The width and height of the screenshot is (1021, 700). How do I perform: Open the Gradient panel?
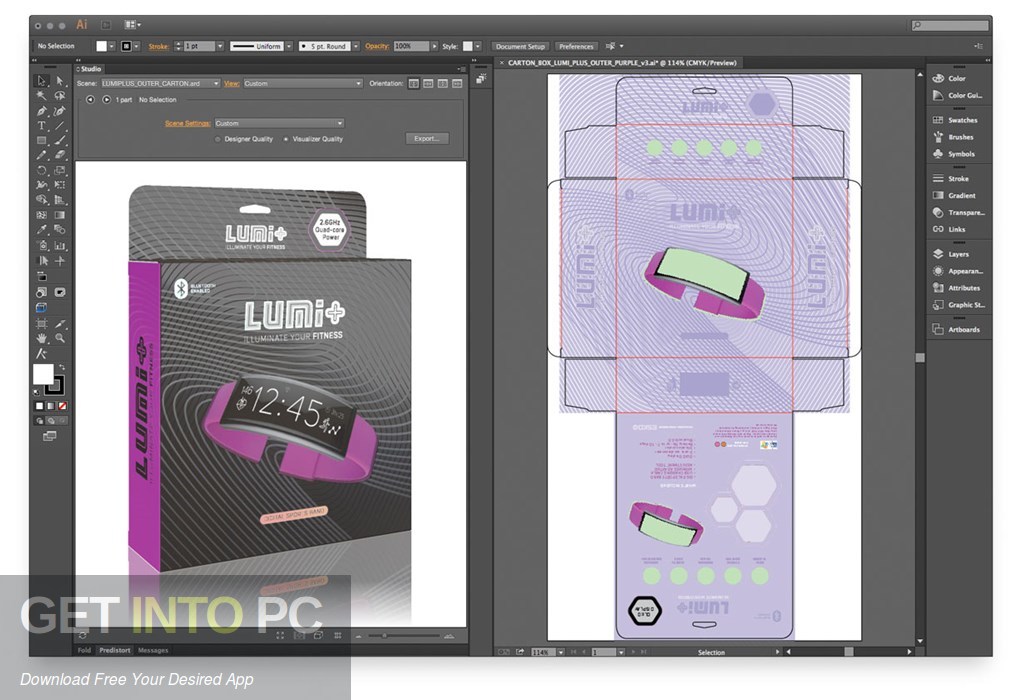pos(957,195)
